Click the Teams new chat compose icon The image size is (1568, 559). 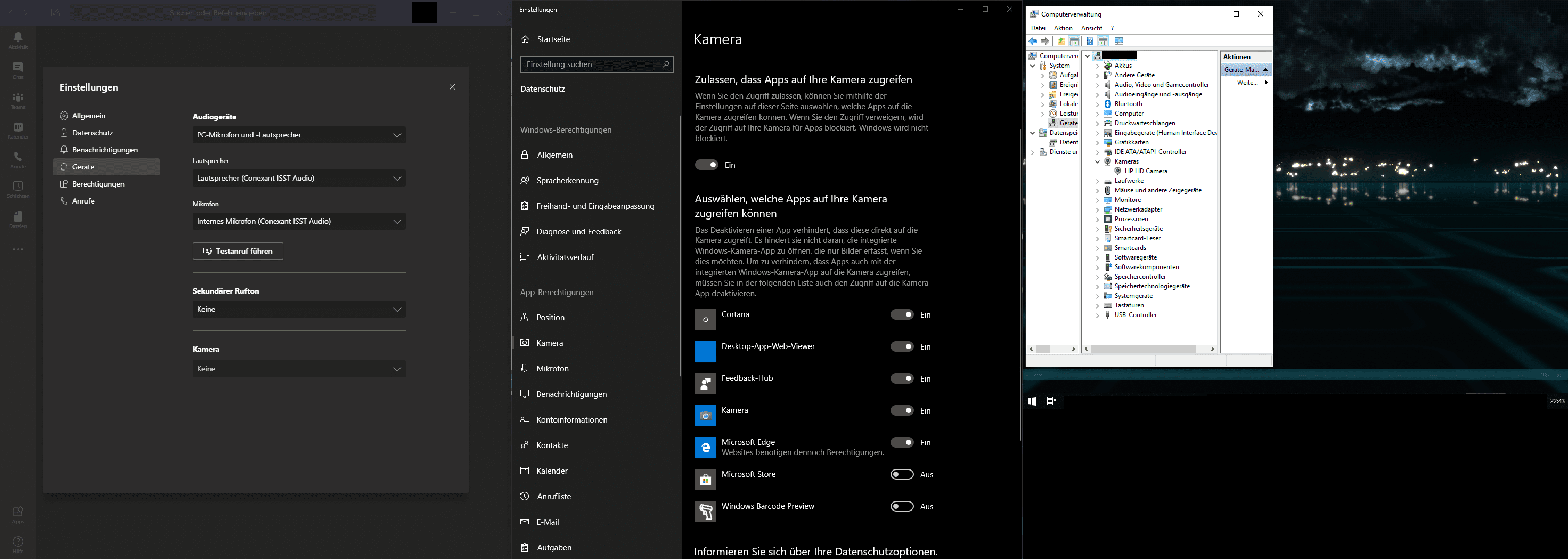pyautogui.click(x=55, y=13)
